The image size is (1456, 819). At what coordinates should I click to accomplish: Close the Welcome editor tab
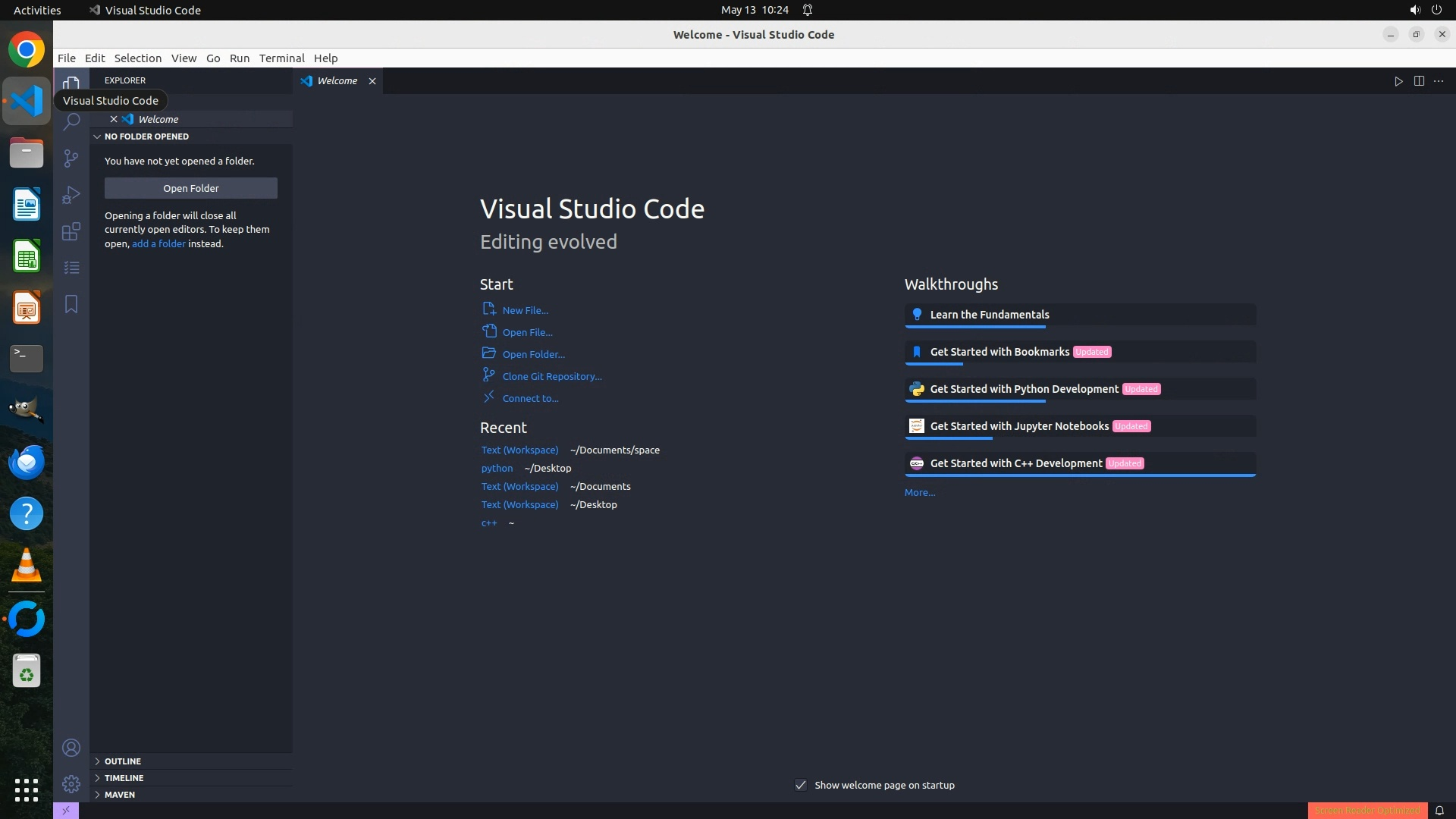pos(372,81)
